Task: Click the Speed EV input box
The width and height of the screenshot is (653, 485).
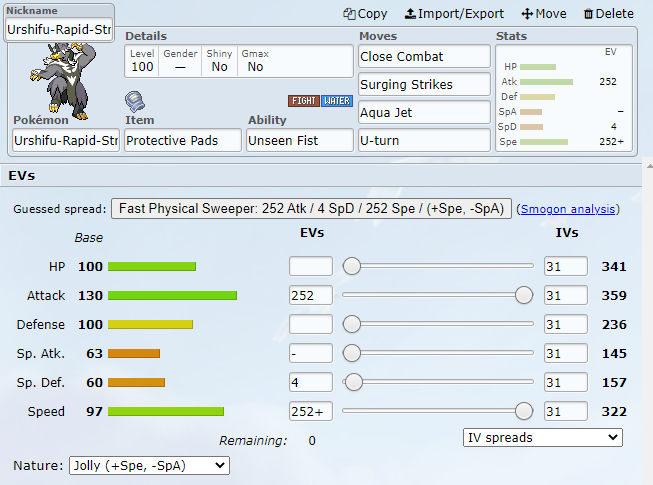Action: click(x=311, y=411)
